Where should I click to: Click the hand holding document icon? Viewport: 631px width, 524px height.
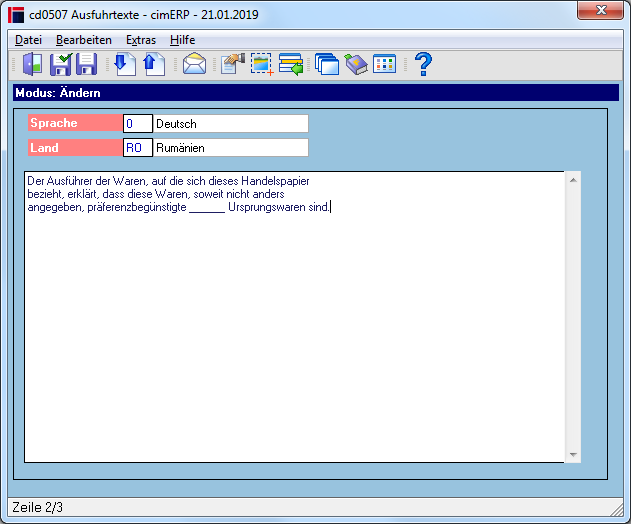pyautogui.click(x=233, y=64)
